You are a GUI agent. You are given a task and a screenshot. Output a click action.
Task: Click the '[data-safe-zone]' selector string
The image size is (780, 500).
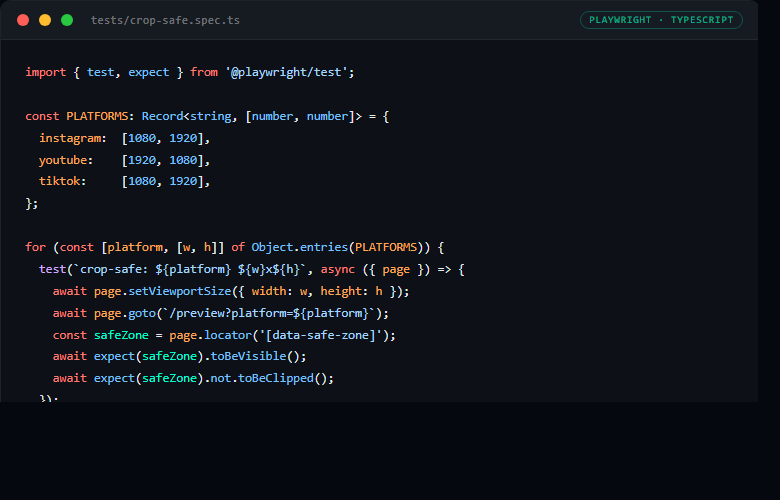pyautogui.click(x=320, y=335)
